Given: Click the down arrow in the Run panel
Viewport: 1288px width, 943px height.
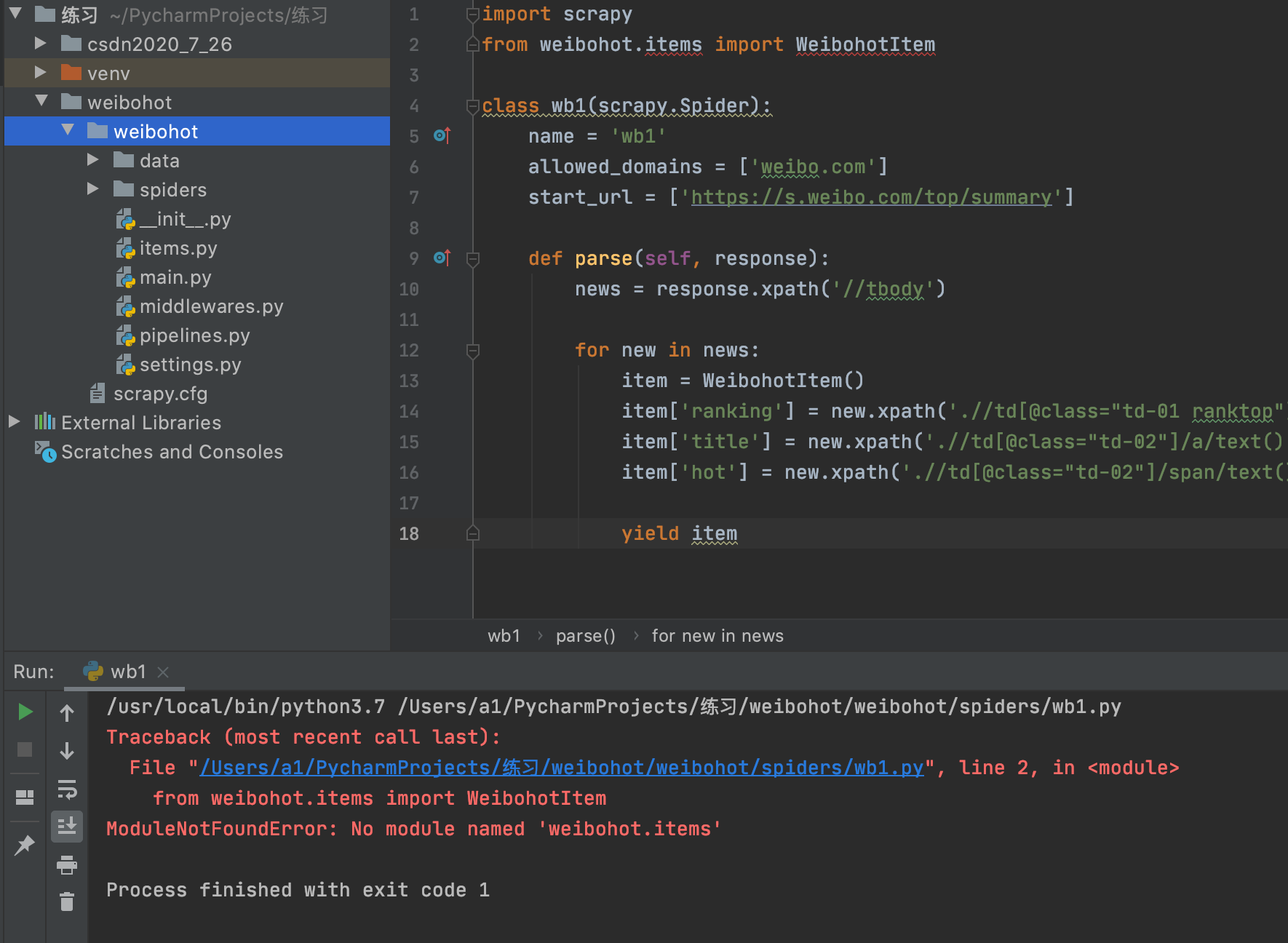Looking at the screenshot, I should pos(67,750).
